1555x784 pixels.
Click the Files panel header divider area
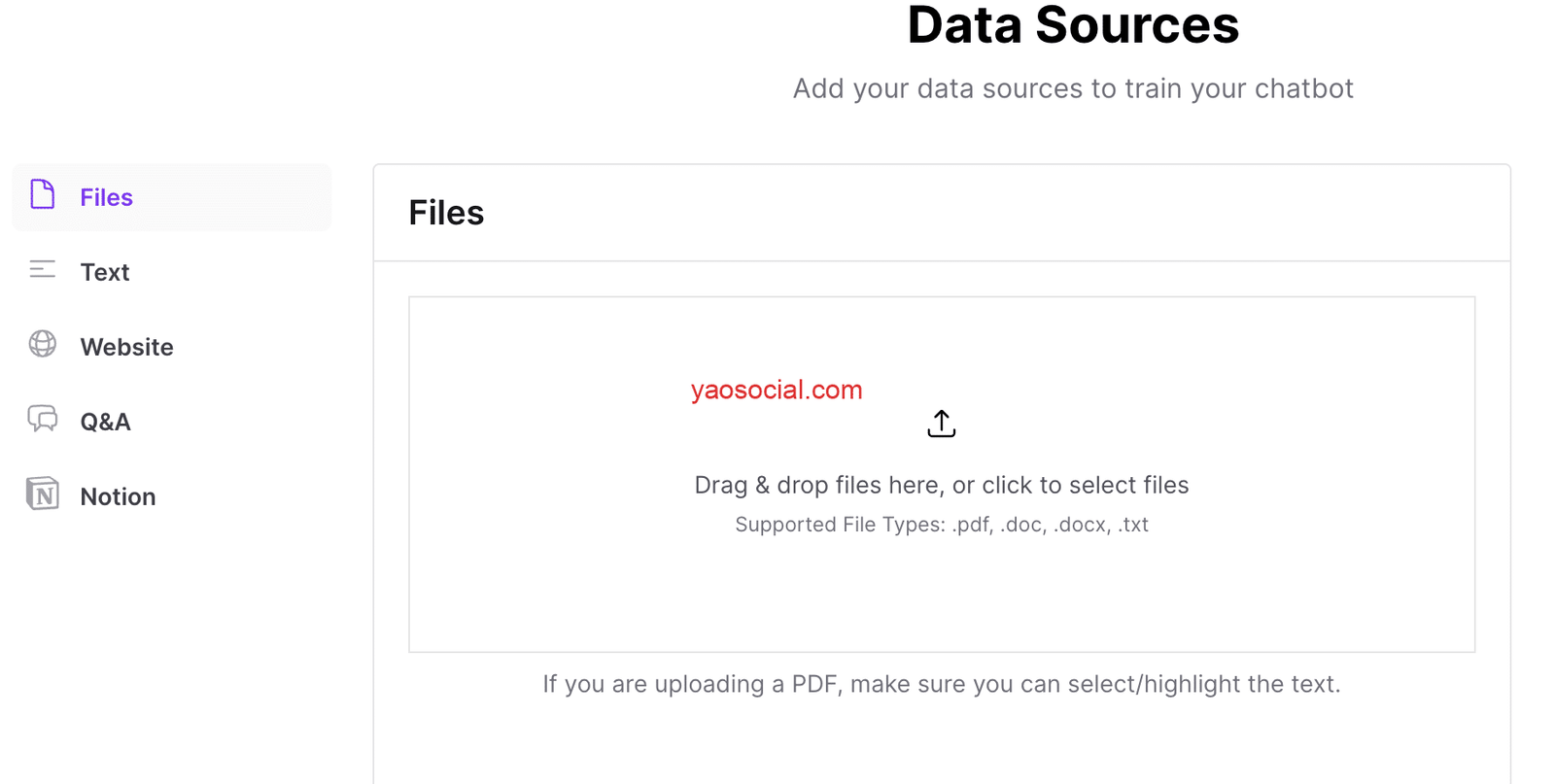(941, 260)
